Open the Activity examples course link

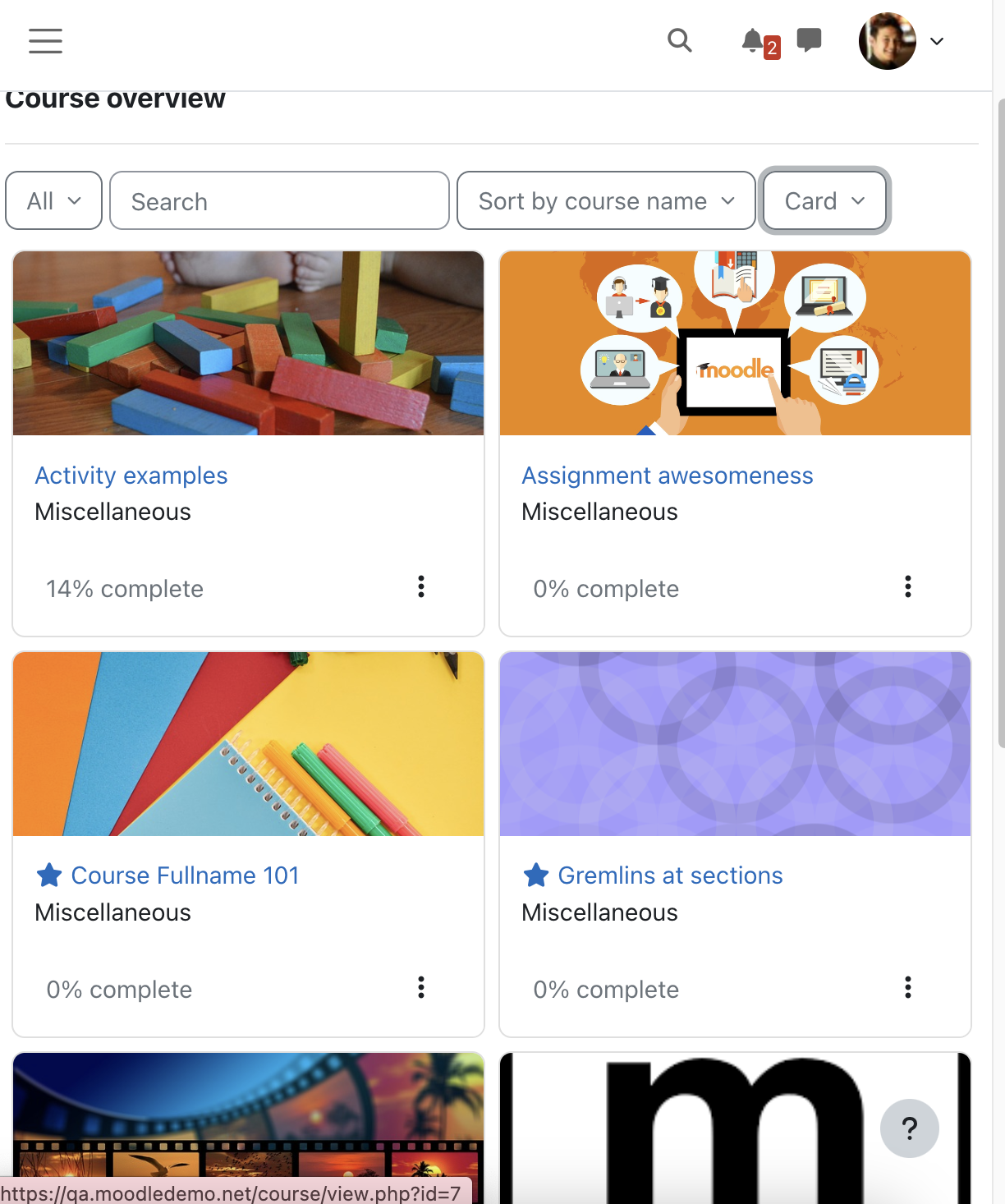point(131,476)
